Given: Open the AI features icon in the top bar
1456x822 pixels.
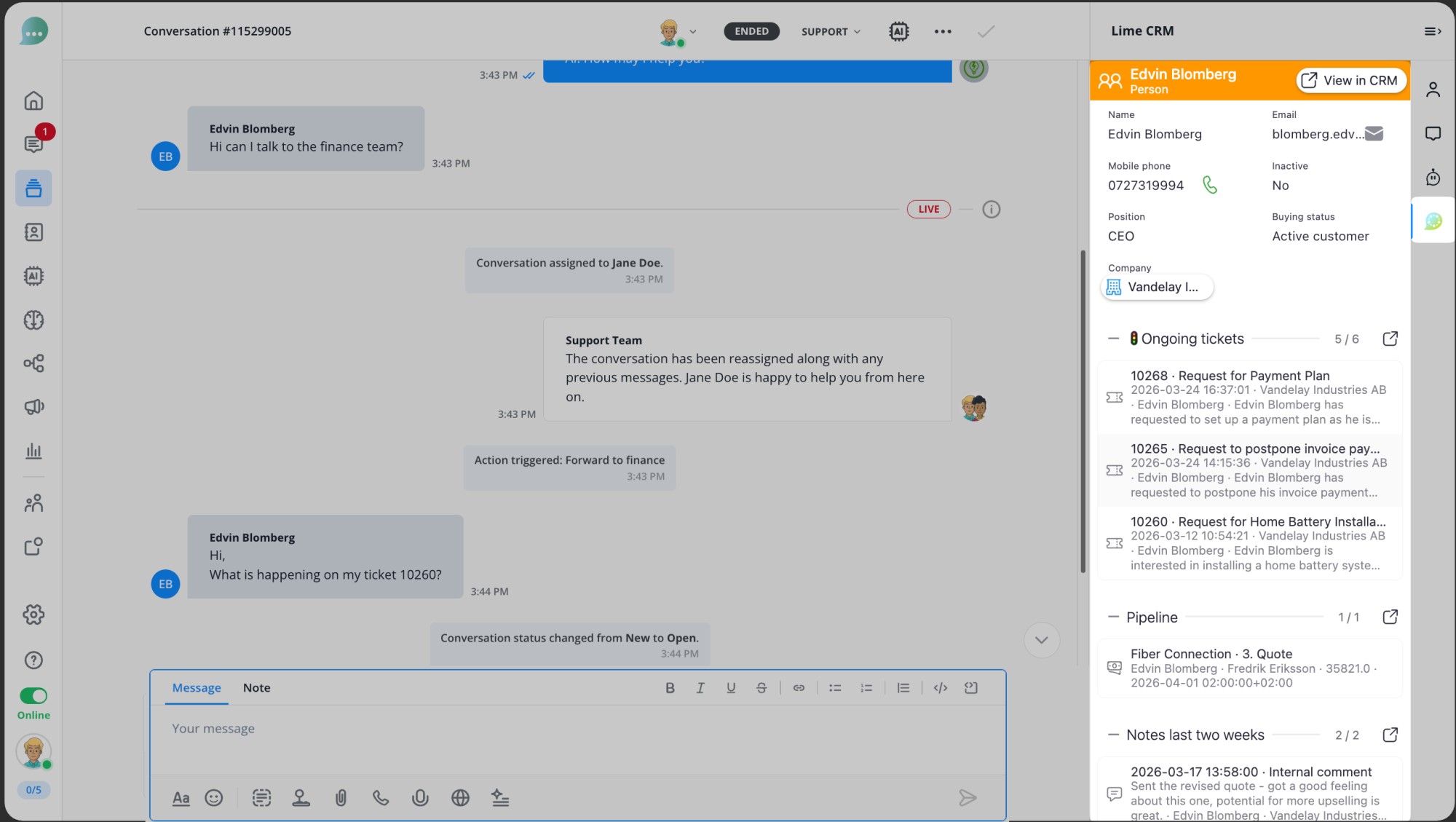Looking at the screenshot, I should click(899, 31).
